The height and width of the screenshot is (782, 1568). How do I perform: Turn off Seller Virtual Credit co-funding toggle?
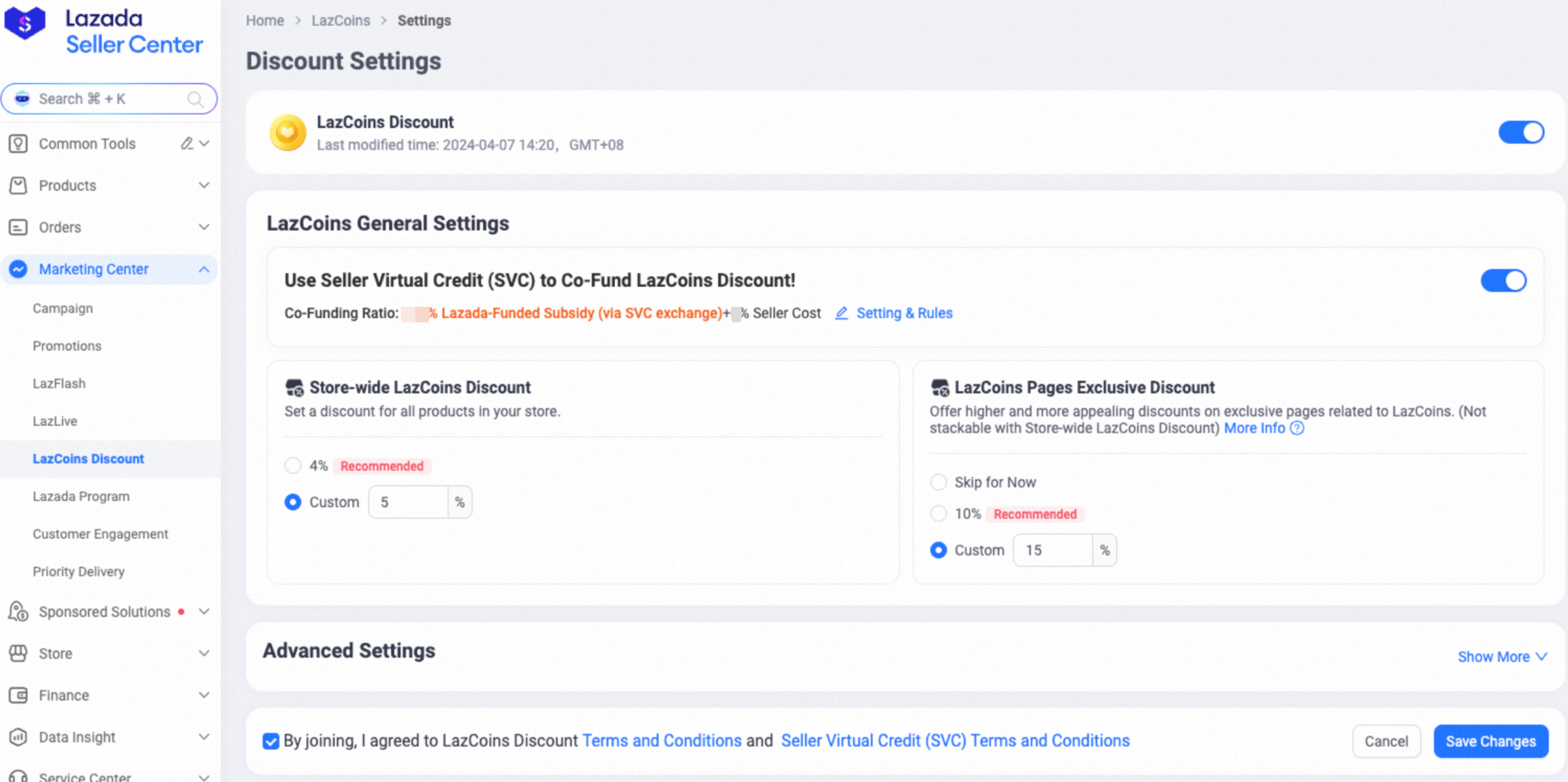point(1503,280)
